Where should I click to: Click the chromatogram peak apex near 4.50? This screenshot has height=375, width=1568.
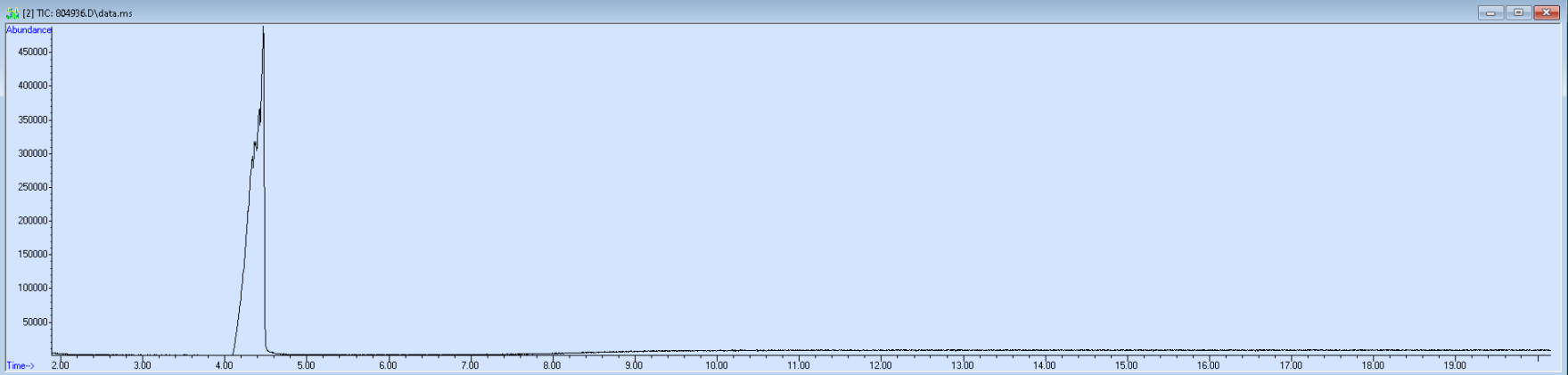[x=263, y=28]
